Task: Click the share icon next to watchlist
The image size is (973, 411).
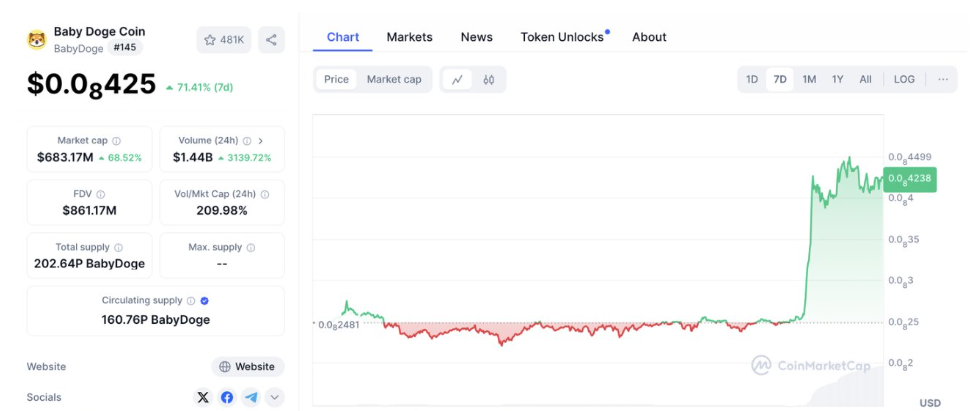Action: [271, 40]
